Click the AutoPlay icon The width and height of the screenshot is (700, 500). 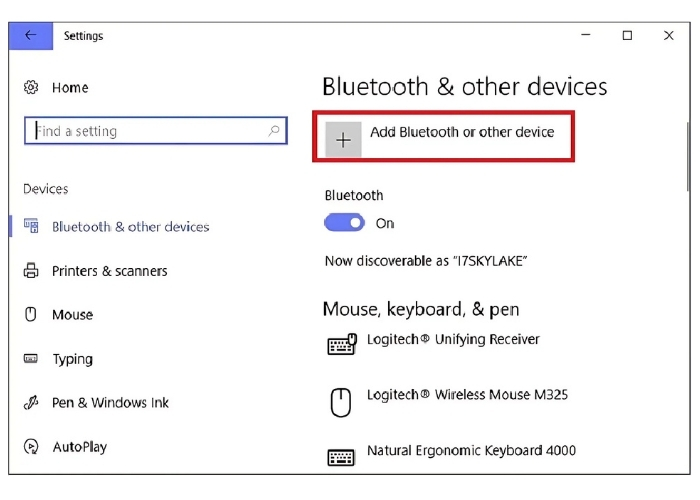click(x=31, y=447)
